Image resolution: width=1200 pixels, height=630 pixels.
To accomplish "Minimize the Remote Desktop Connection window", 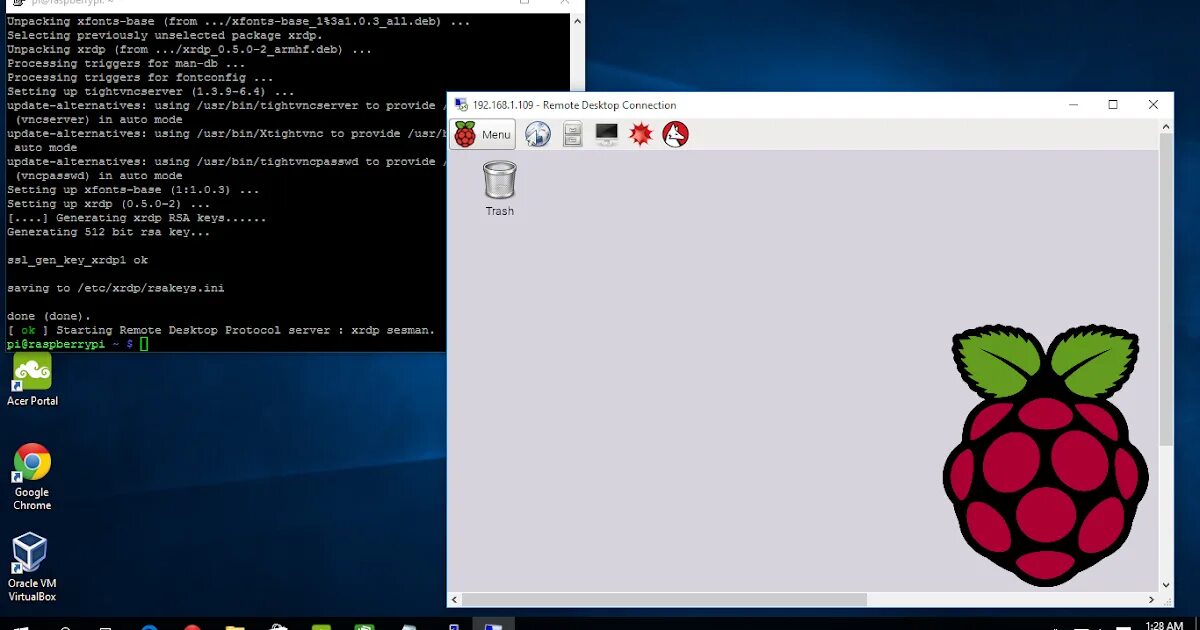I will click(1073, 105).
